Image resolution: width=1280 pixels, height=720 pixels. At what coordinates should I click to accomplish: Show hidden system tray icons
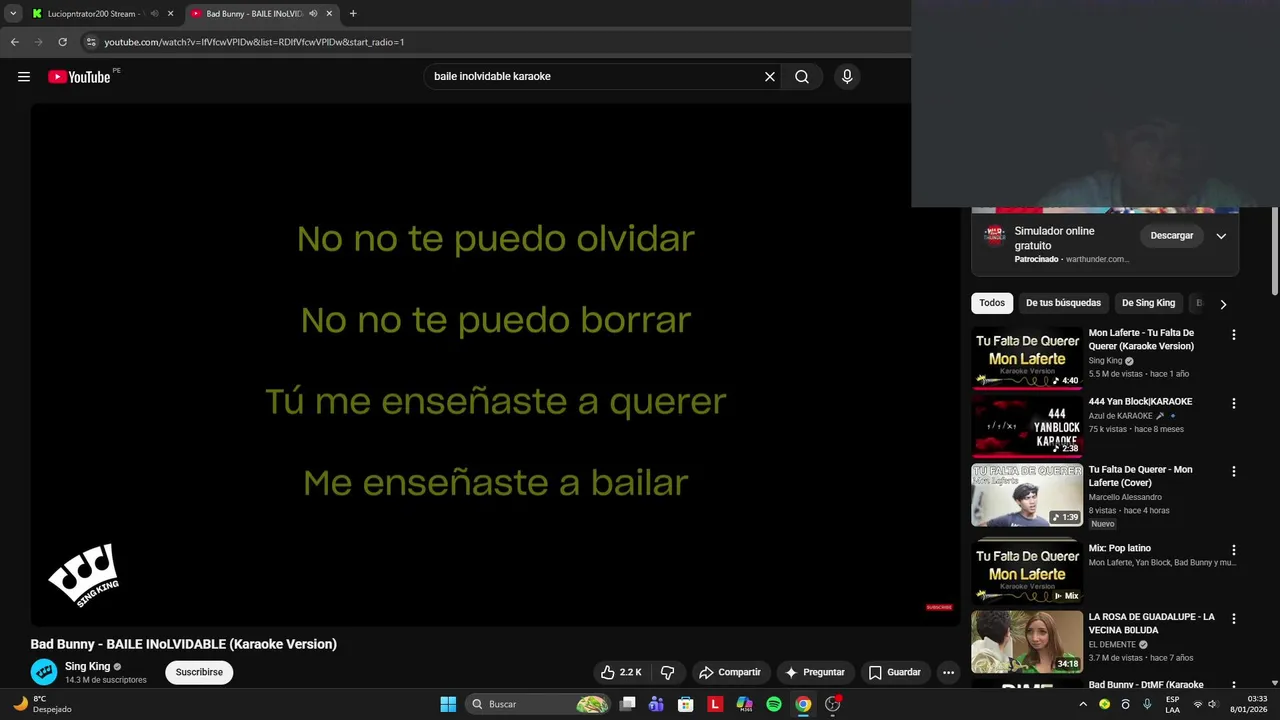coord(1083,704)
